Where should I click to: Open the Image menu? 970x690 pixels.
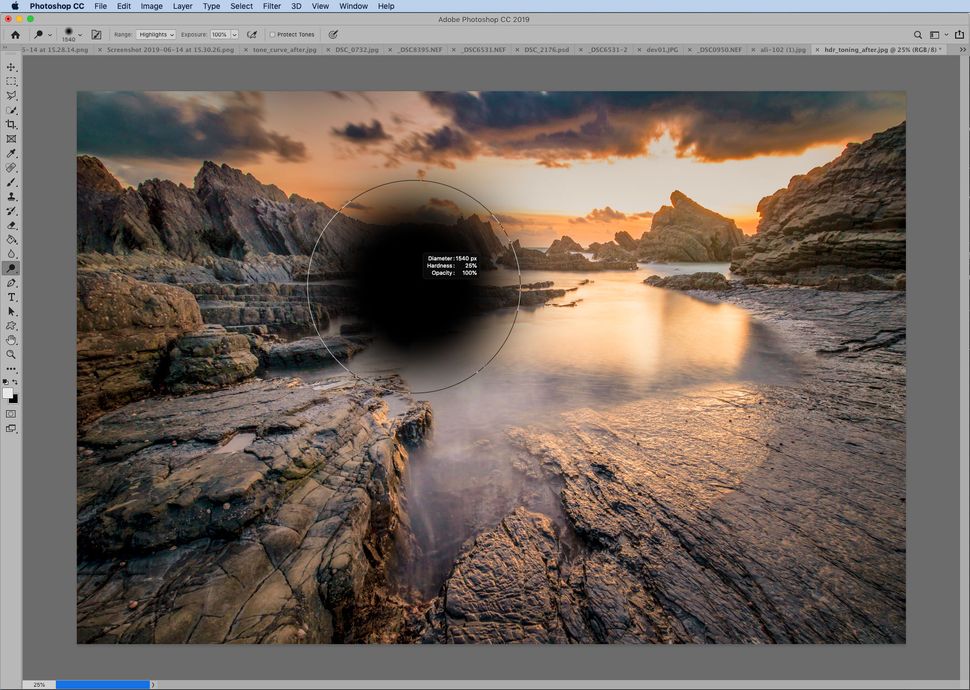151,6
